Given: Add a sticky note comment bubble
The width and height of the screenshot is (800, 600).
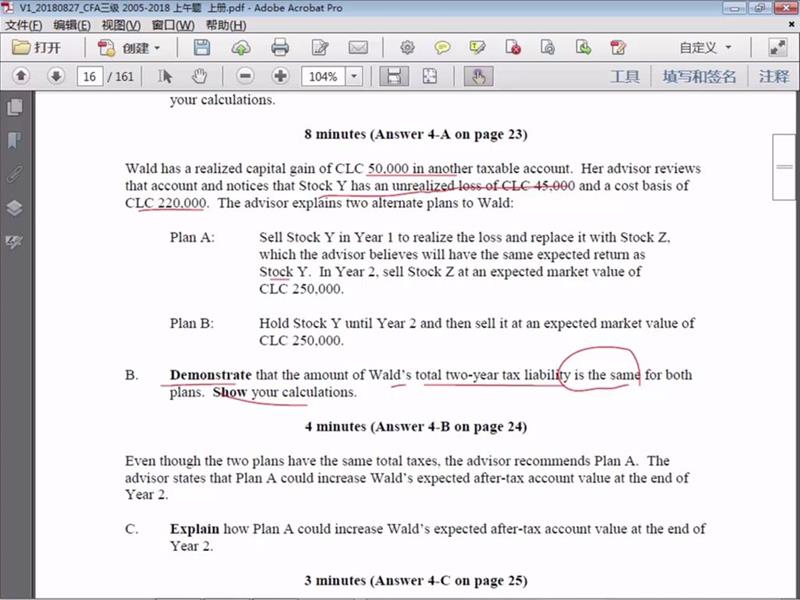Looking at the screenshot, I should click(x=442, y=48).
